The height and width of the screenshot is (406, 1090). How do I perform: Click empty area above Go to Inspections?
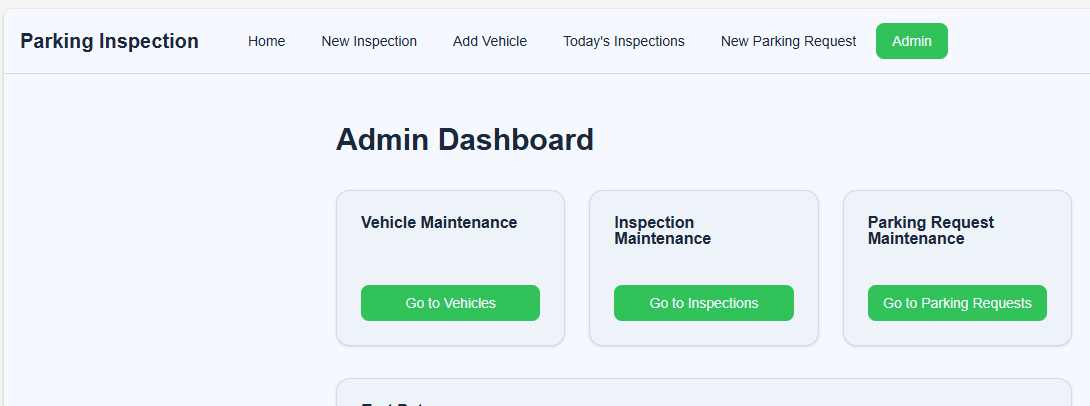pos(703,266)
